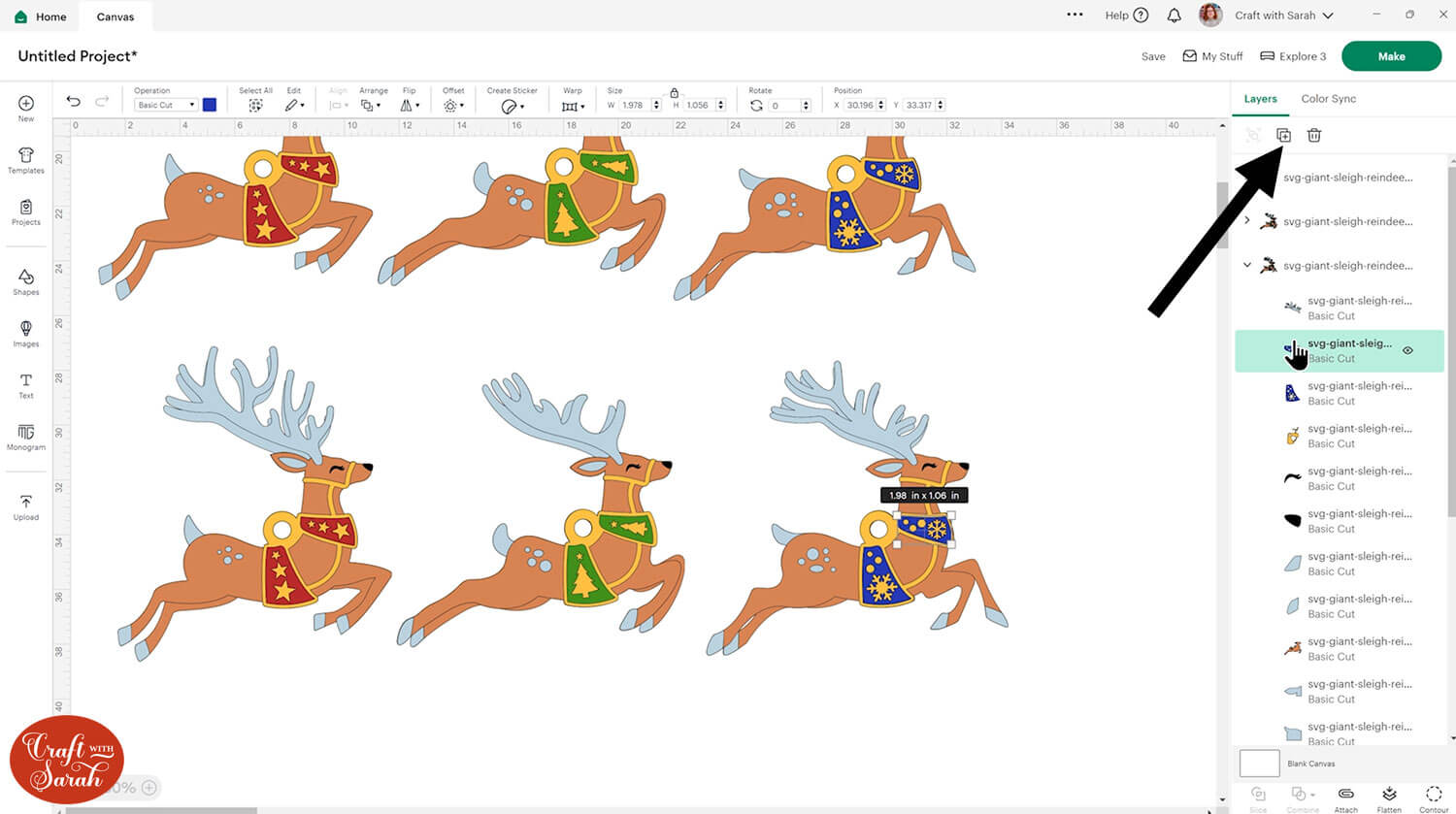The width and height of the screenshot is (1456, 814).
Task: Open the Monogram tool
Action: (x=26, y=437)
